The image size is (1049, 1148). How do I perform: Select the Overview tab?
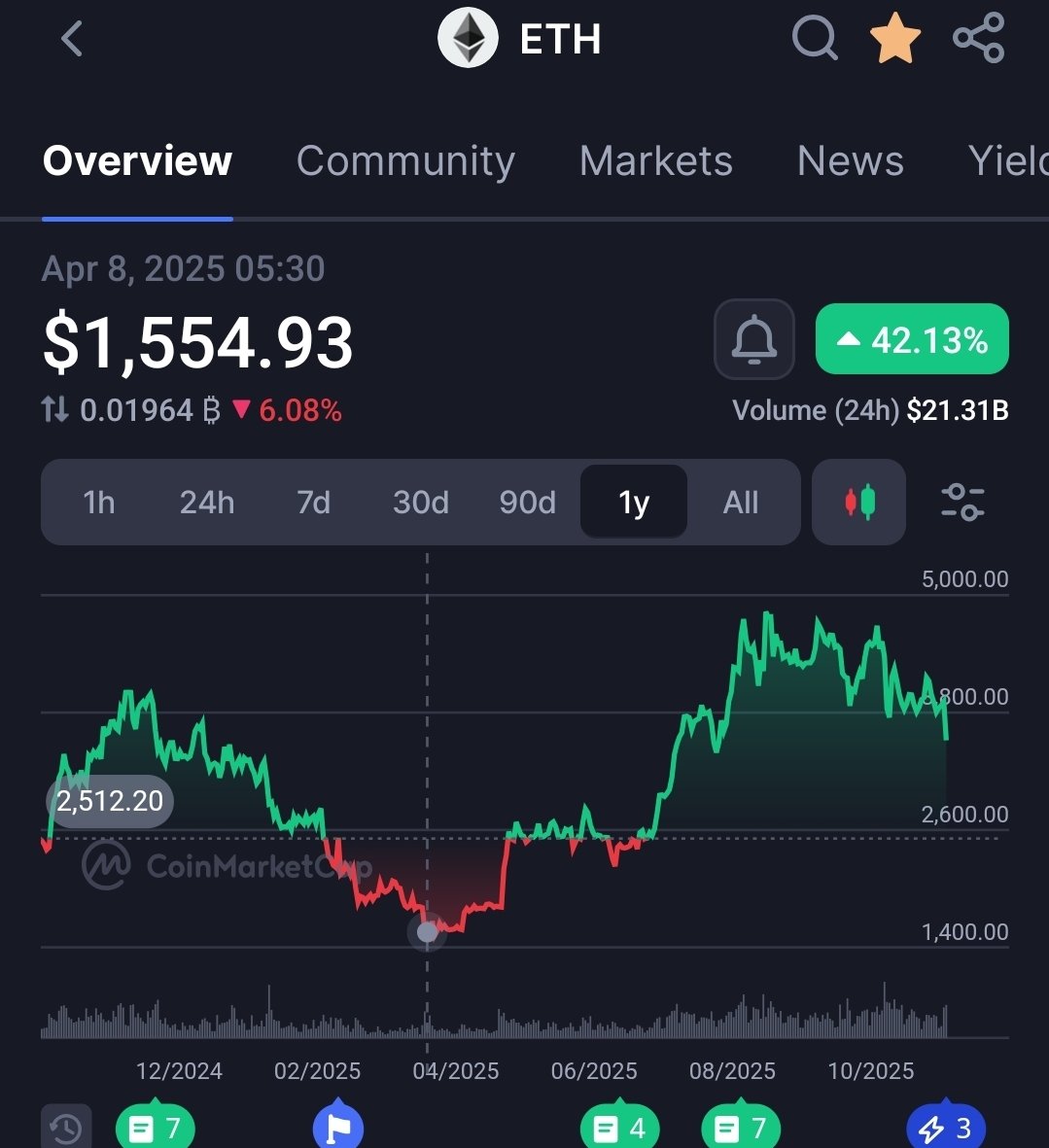138,160
